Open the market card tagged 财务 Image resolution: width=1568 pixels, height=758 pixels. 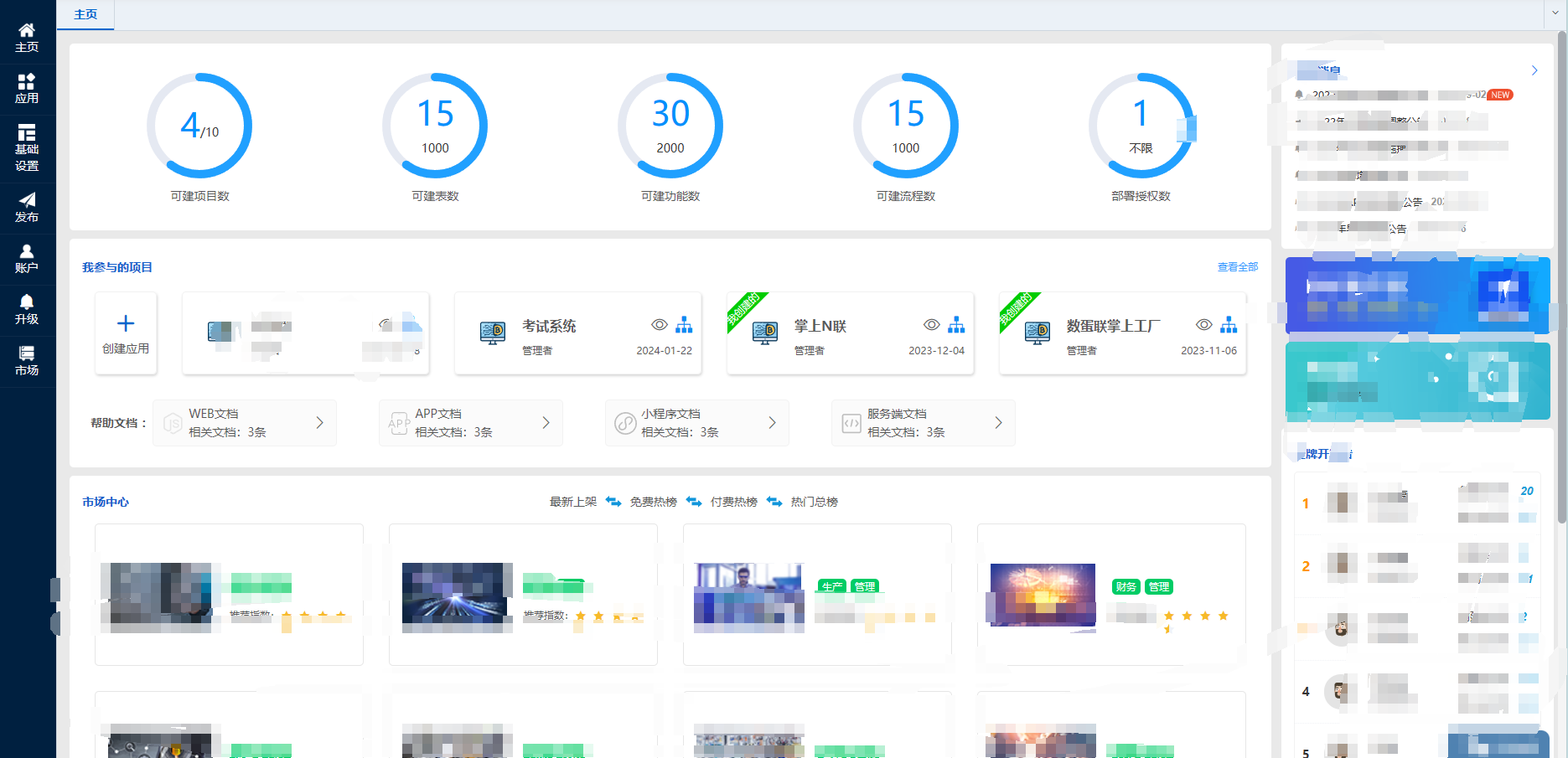pos(1111,595)
